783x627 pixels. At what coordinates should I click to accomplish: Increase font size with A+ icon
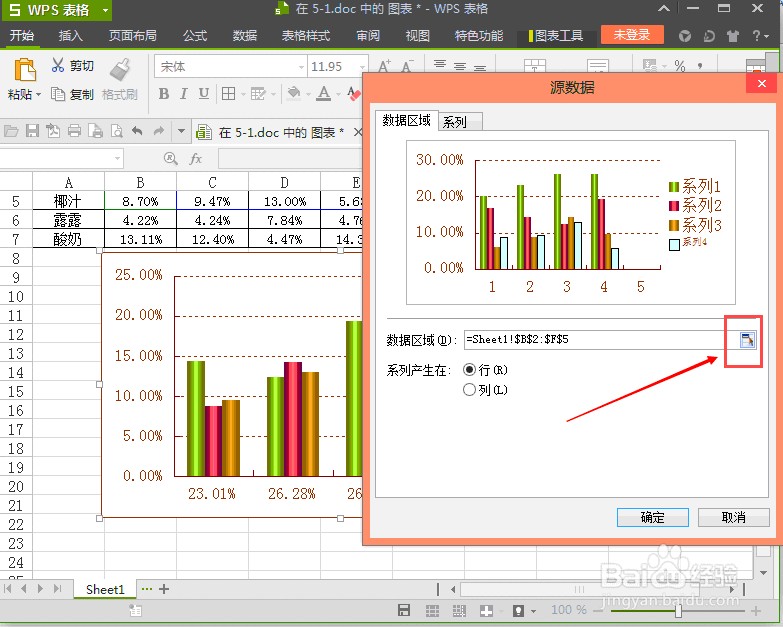(384, 66)
